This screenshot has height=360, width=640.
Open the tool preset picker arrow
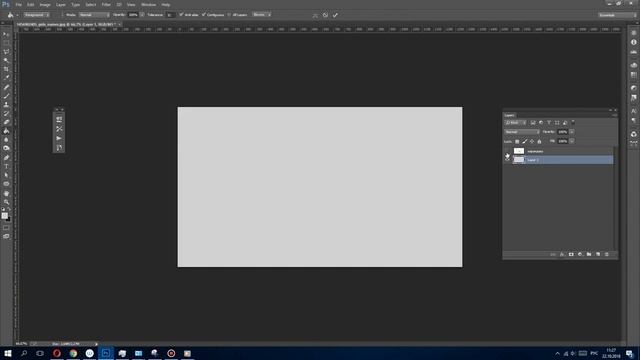tap(18, 15)
